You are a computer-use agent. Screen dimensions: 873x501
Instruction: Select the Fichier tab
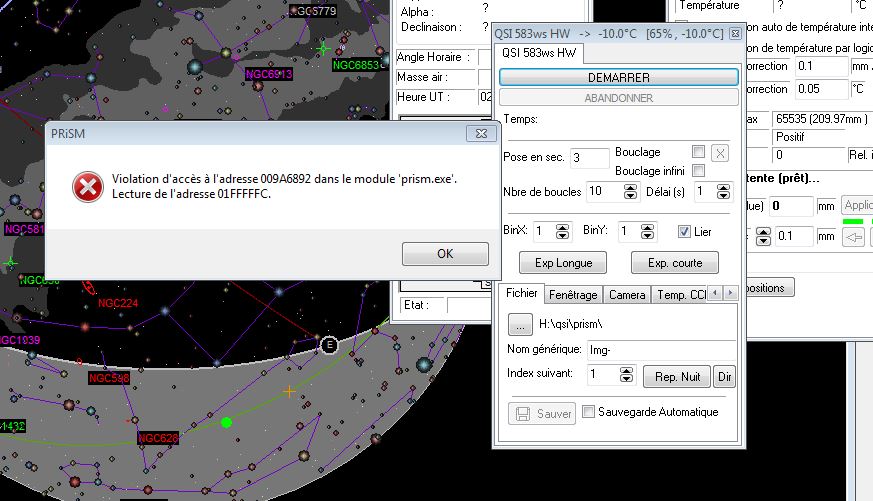pyautogui.click(x=521, y=294)
